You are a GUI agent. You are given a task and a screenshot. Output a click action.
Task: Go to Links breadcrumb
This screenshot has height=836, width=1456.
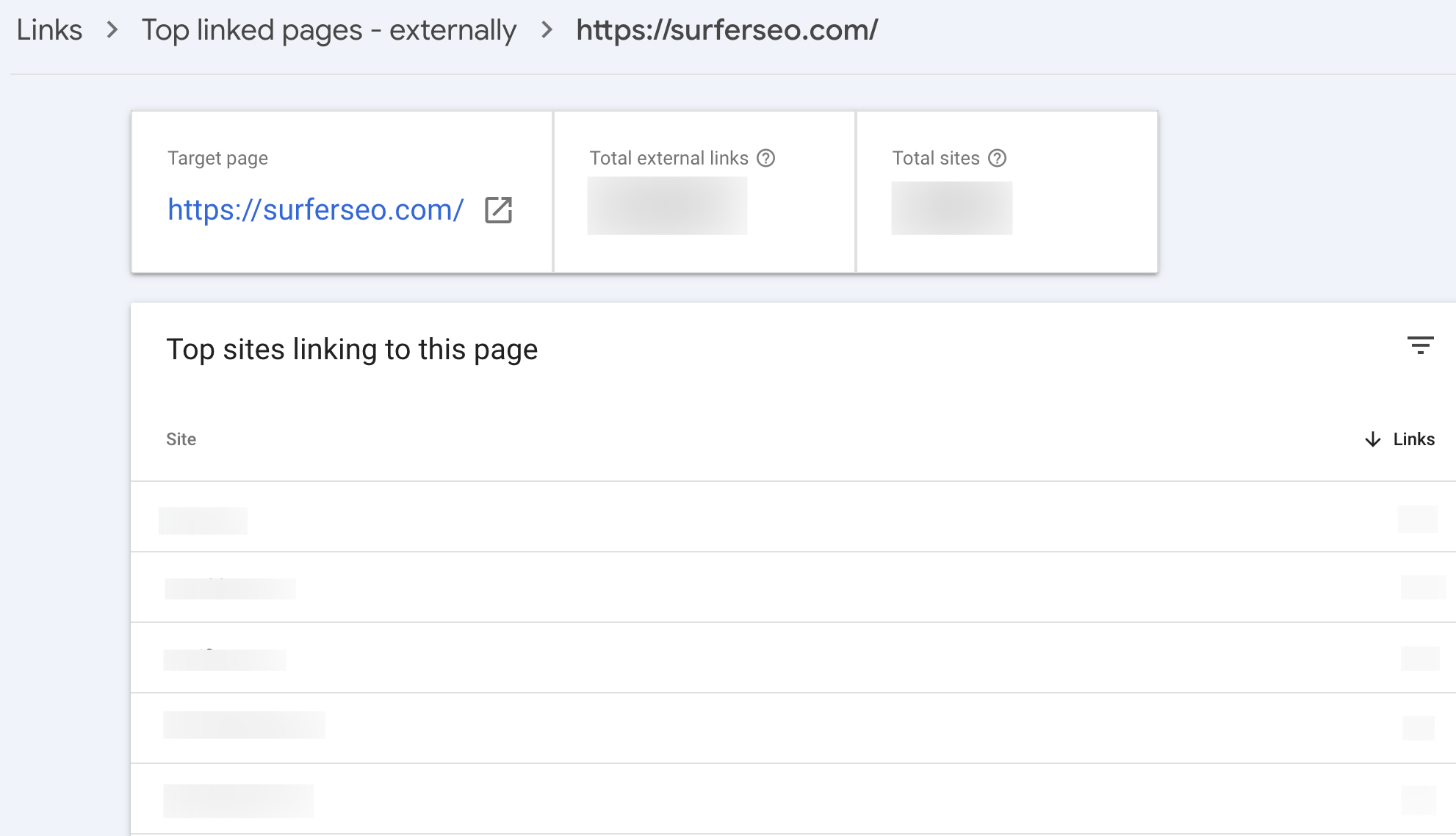49,30
